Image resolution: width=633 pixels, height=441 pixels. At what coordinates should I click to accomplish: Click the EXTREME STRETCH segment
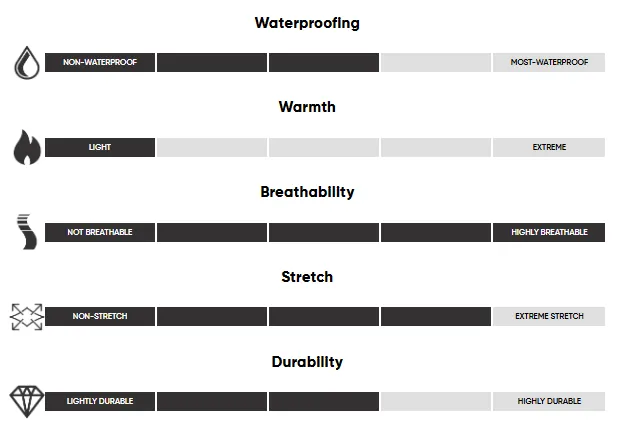point(549,316)
